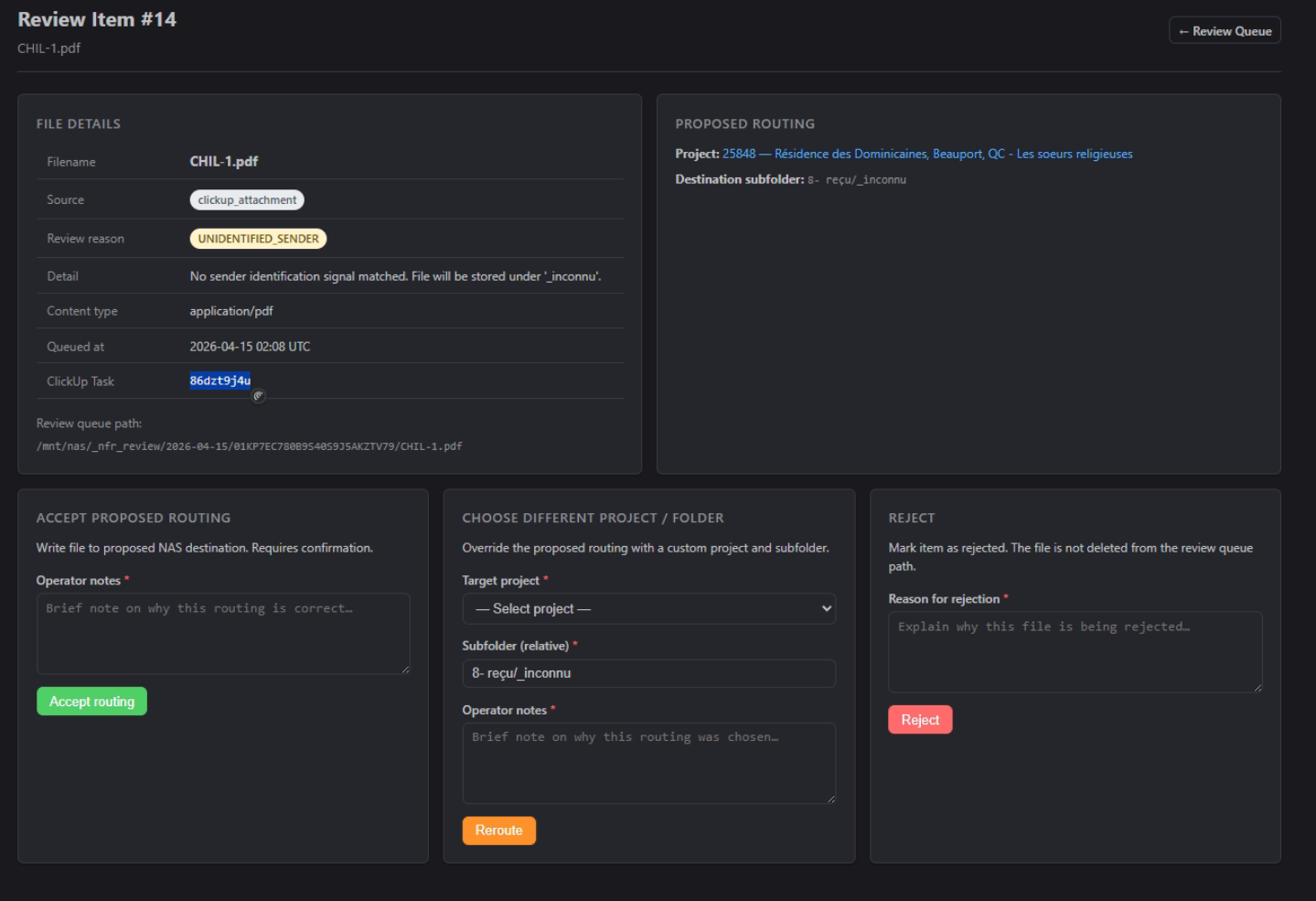Screen dimensions: 1316x901
Task: Open ClickUp task 86dzt9j4u link
Action: tap(219, 381)
